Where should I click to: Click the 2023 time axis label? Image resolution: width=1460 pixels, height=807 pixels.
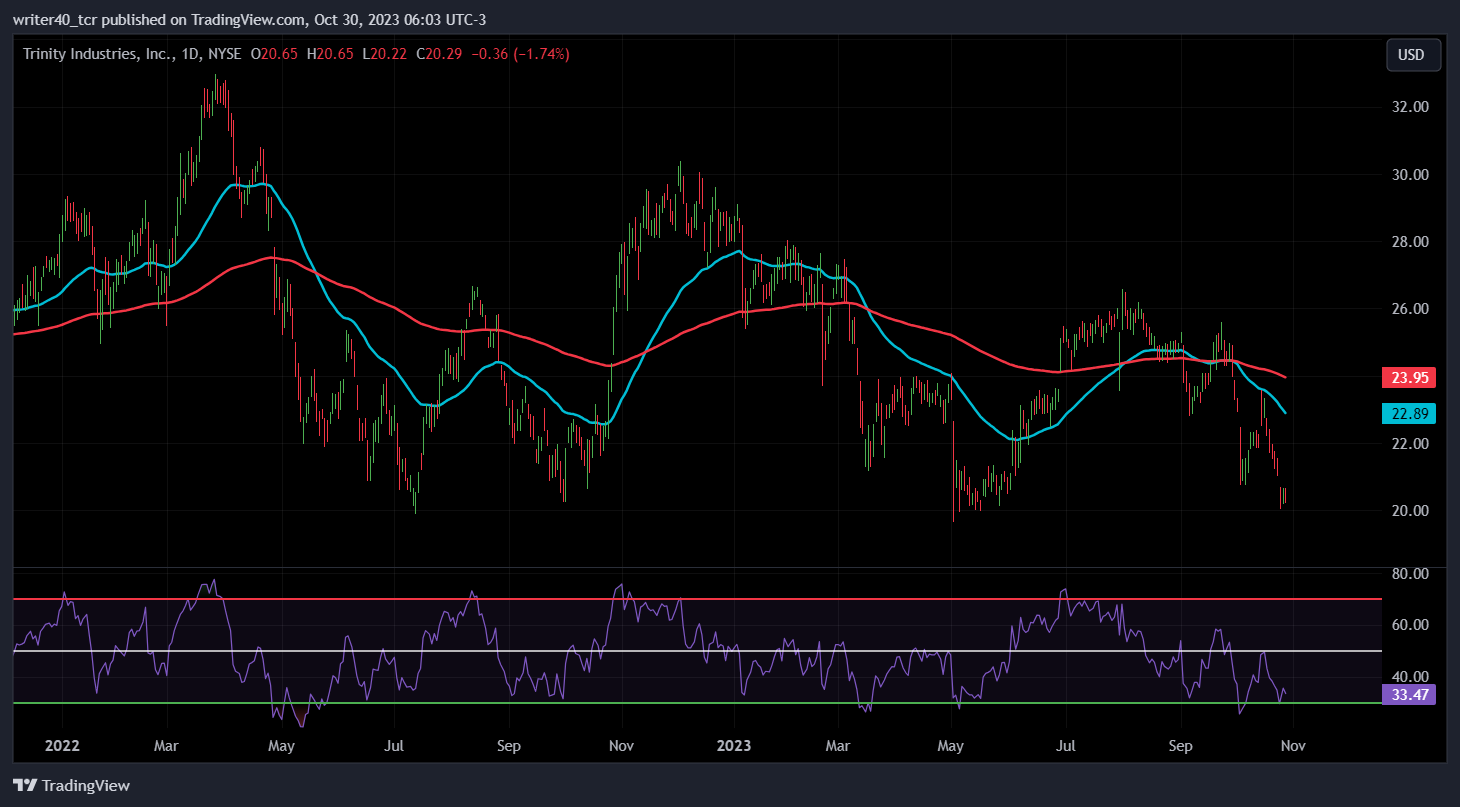coord(735,746)
